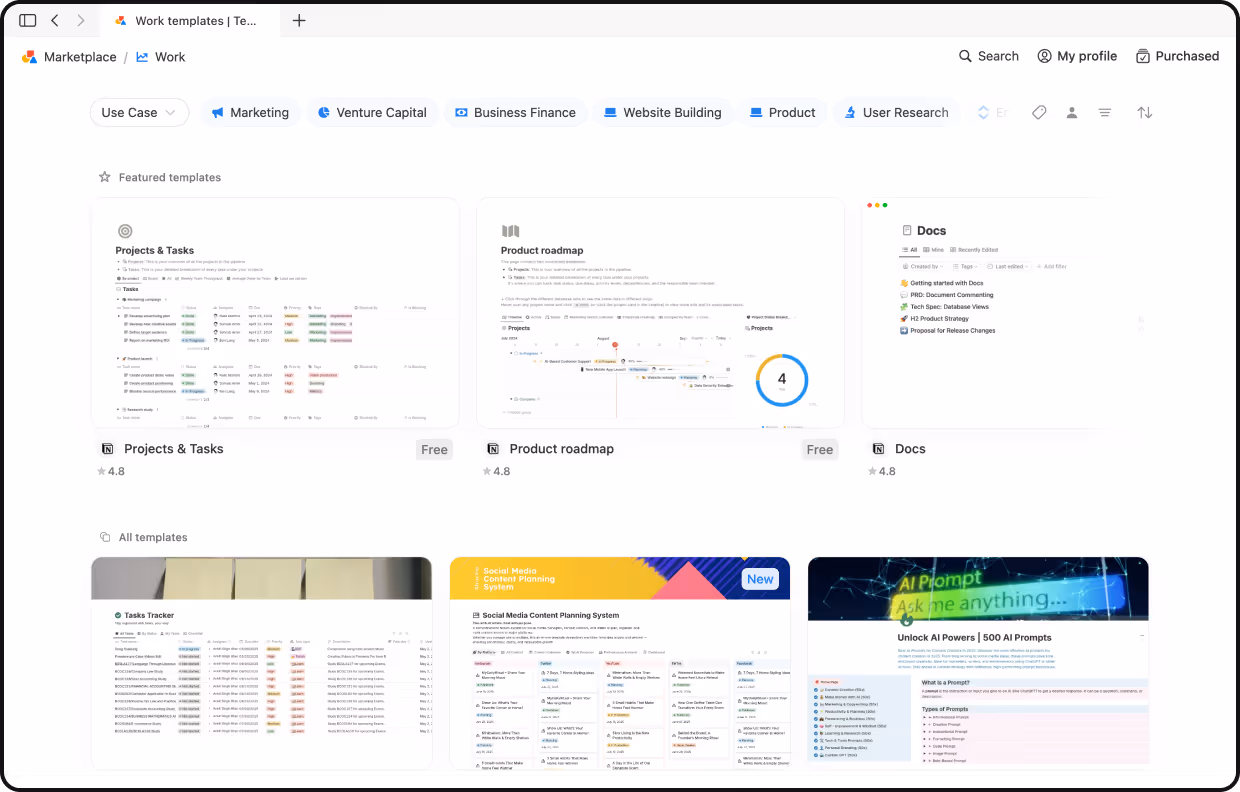Open the Tasks Tracker template card
Image resolution: width=1240 pixels, height=792 pixels.
262,663
